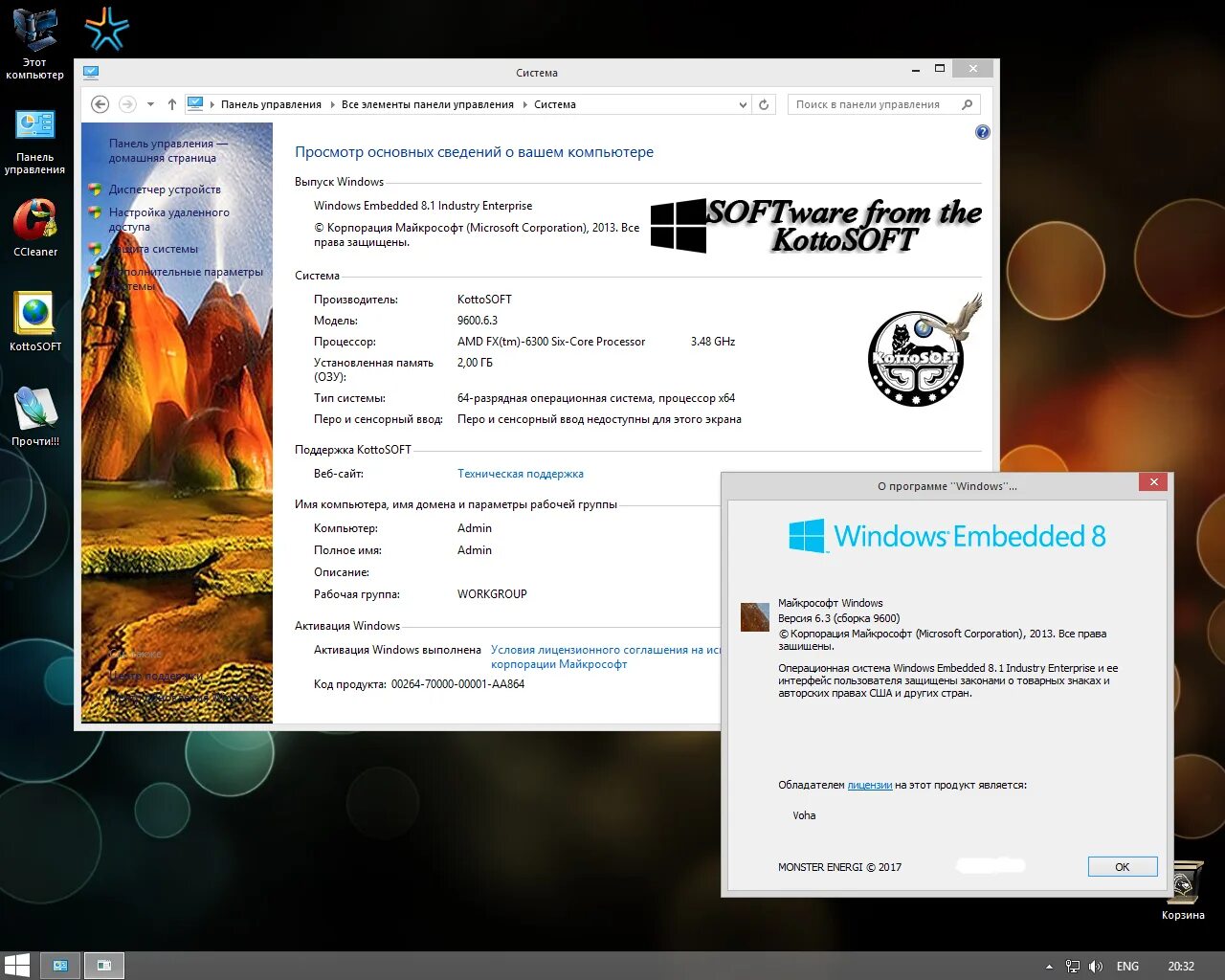
Task: Click the heading Просмотр основных сведений о вашем компьютере
Action: click(x=474, y=152)
